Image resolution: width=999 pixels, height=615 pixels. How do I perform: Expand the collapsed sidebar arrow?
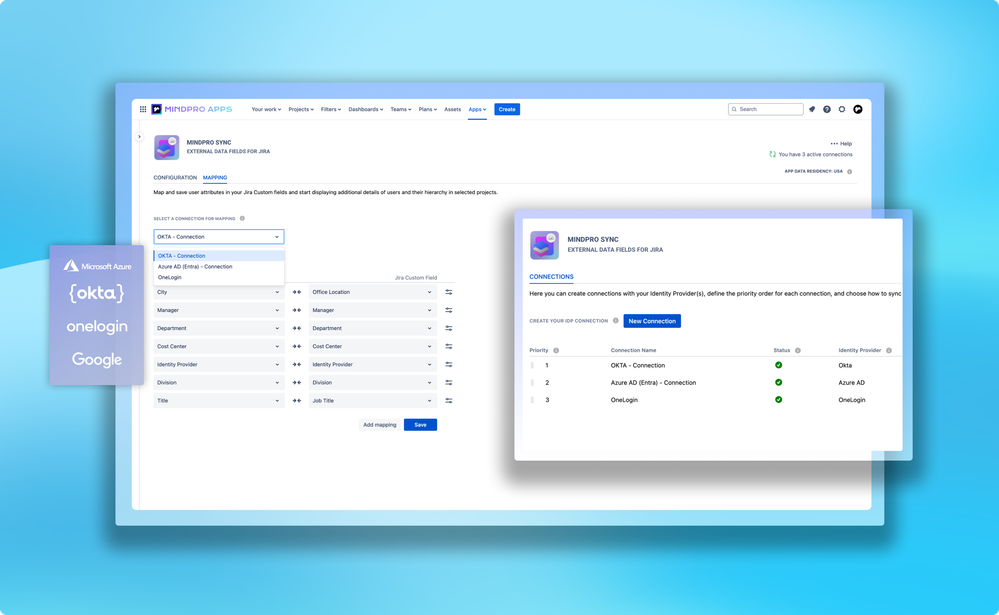click(140, 136)
